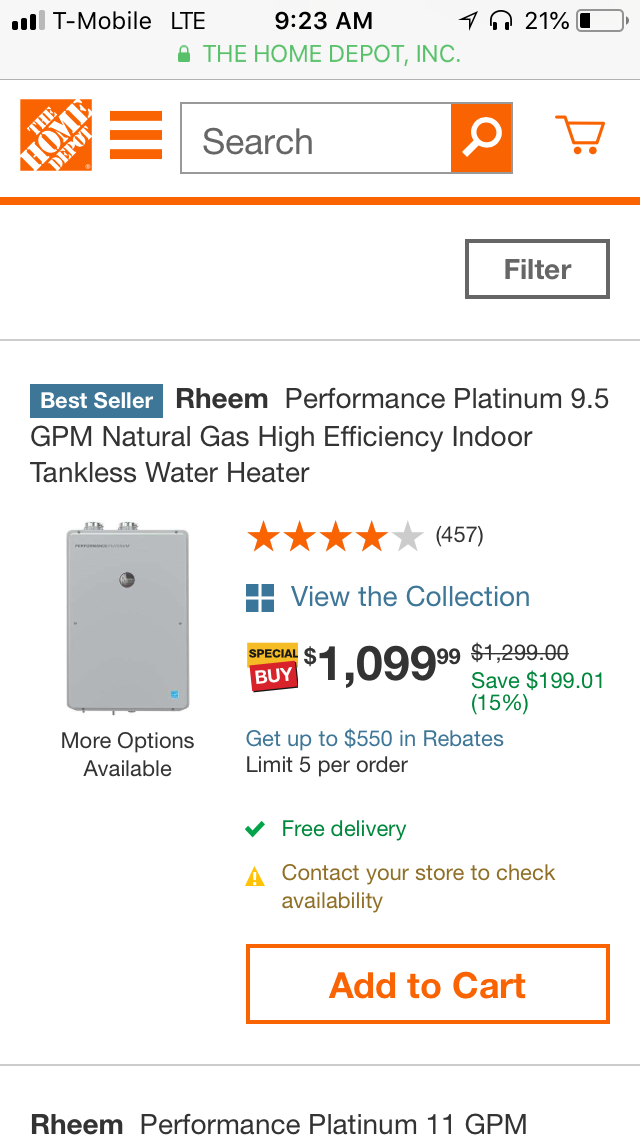Open the Filter options
The width and height of the screenshot is (640, 1136).
tap(537, 269)
